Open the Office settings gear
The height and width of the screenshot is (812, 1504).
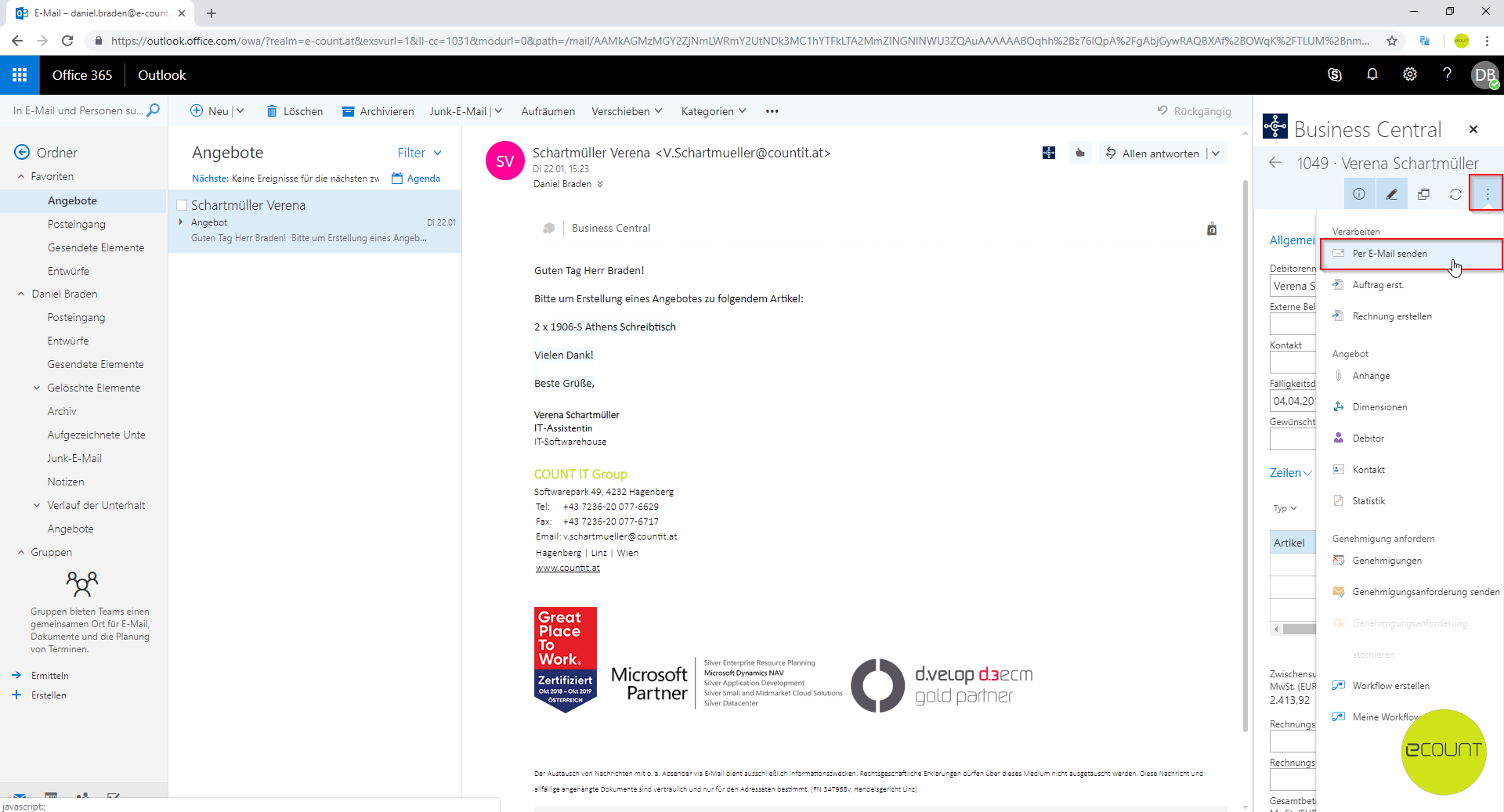[1410, 74]
